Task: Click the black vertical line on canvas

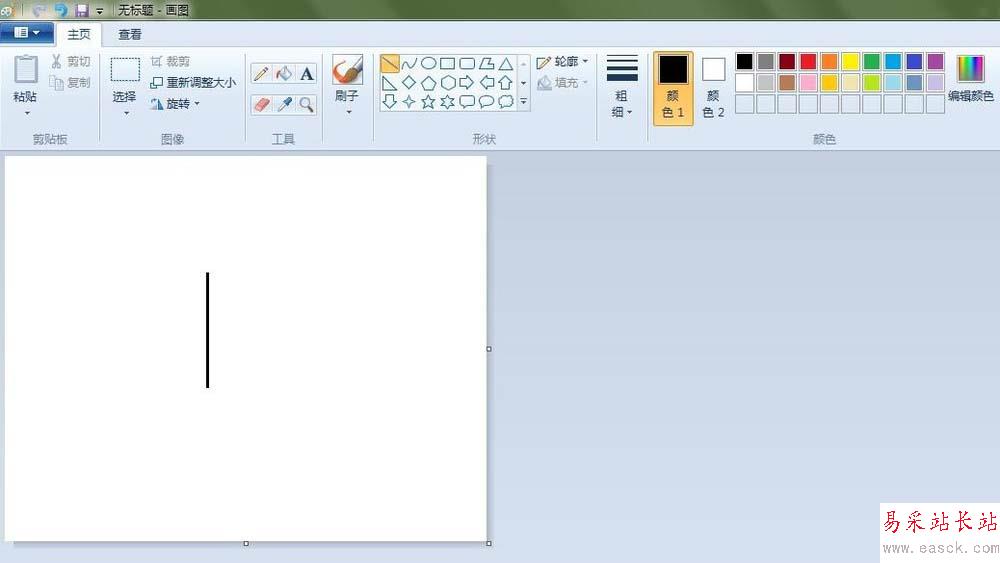Action: [207, 330]
